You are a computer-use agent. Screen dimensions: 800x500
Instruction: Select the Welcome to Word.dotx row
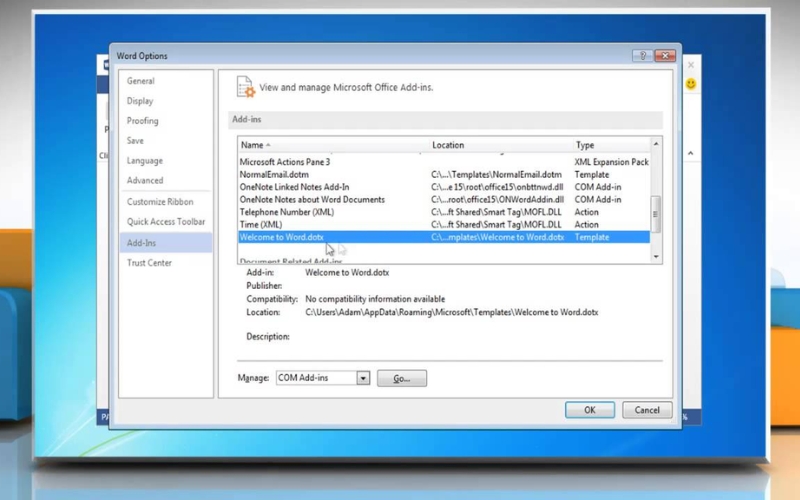coord(444,237)
